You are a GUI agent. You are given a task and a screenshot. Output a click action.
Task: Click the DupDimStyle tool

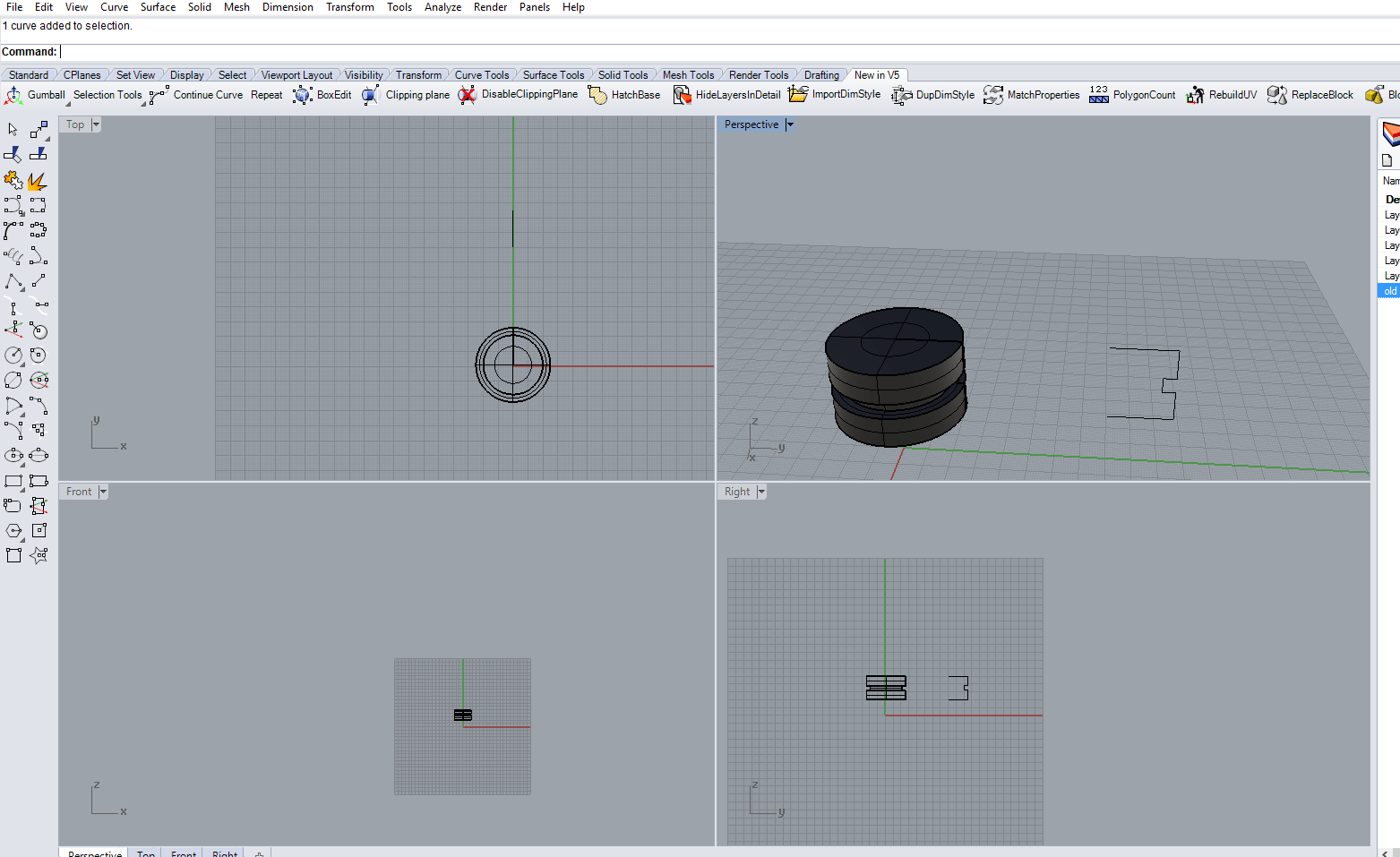(x=932, y=95)
